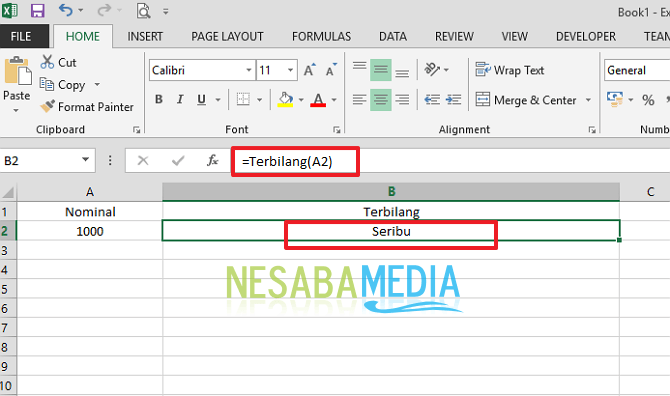The image size is (670, 396).
Task: Open the Clipboard dialog launcher
Action: (x=136, y=130)
